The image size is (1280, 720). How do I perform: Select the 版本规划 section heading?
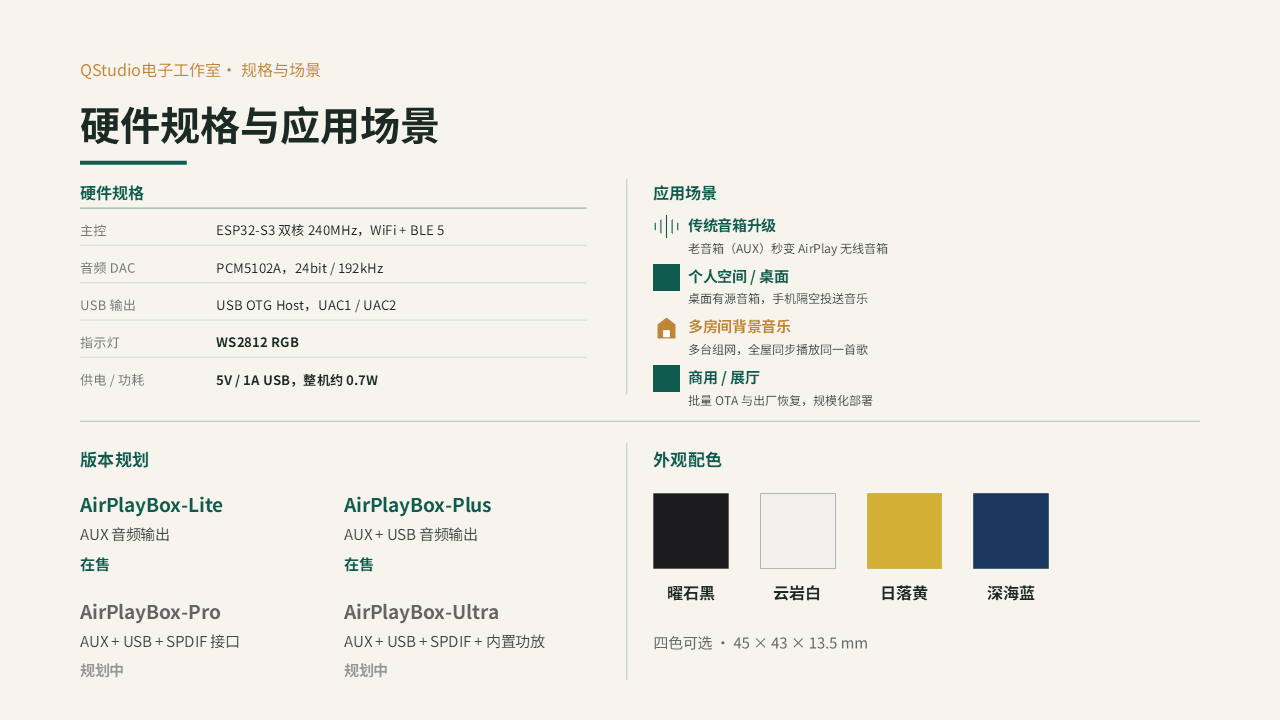click(114, 460)
